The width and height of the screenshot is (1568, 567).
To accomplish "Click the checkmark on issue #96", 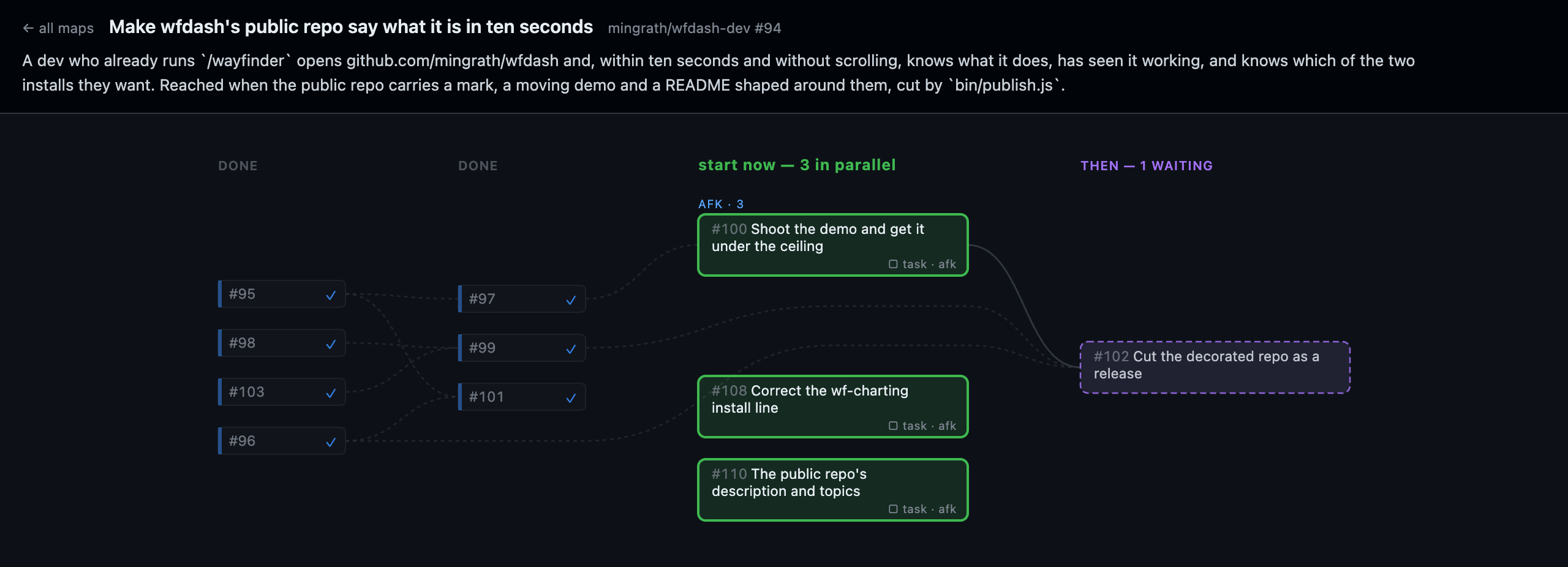I will pos(331,442).
